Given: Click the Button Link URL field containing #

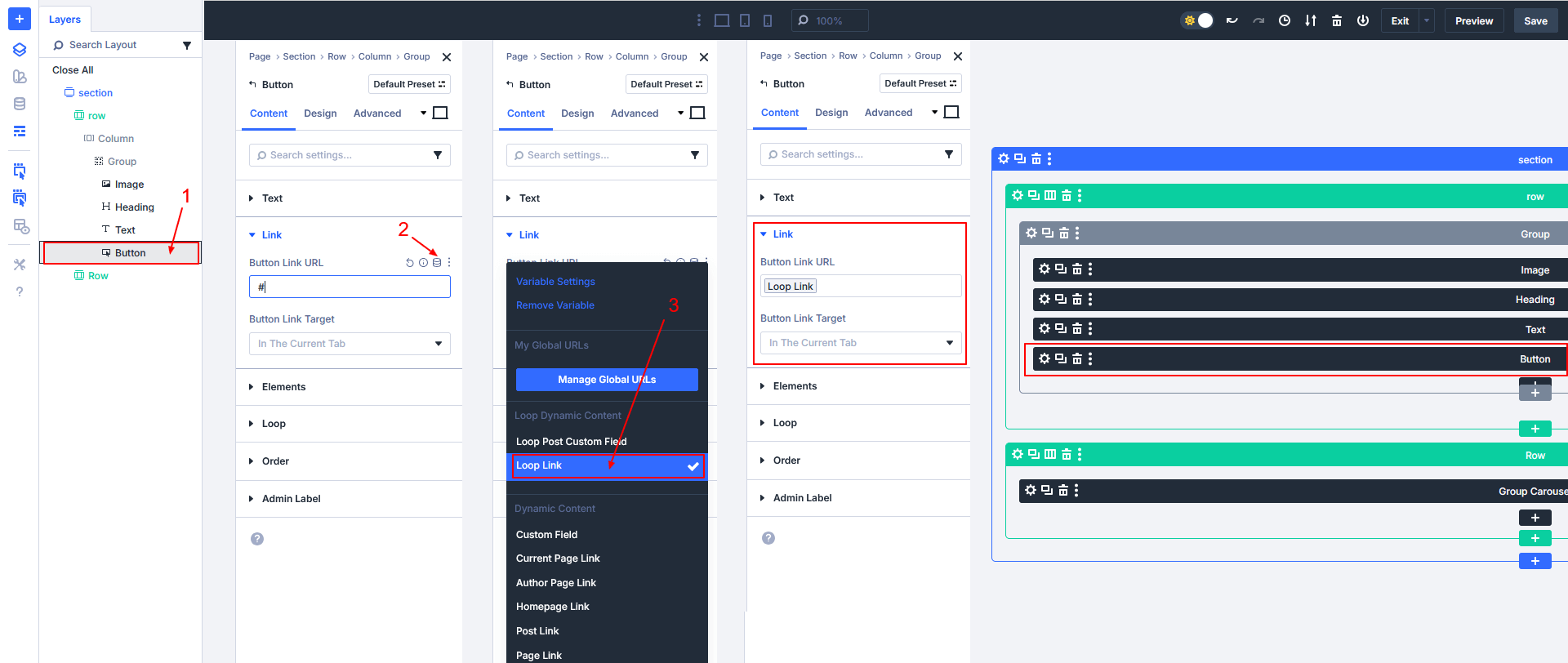Looking at the screenshot, I should (350, 287).
